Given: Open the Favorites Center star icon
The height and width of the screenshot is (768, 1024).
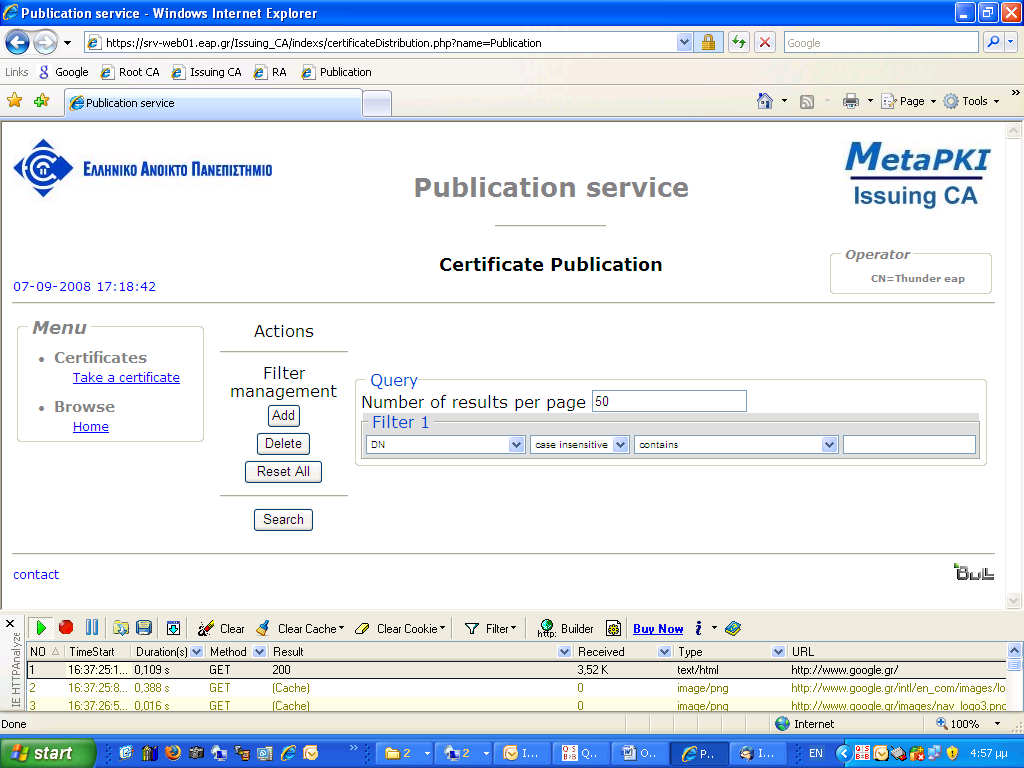Looking at the screenshot, I should 14,101.
